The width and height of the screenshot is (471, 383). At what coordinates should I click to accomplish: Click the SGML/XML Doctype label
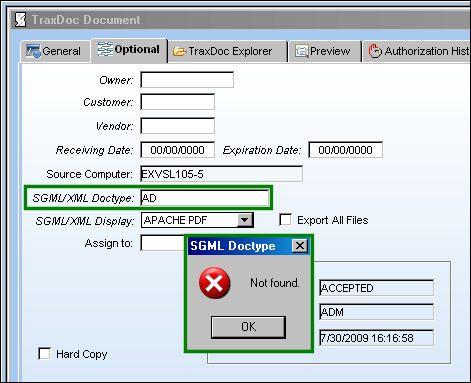[83, 198]
